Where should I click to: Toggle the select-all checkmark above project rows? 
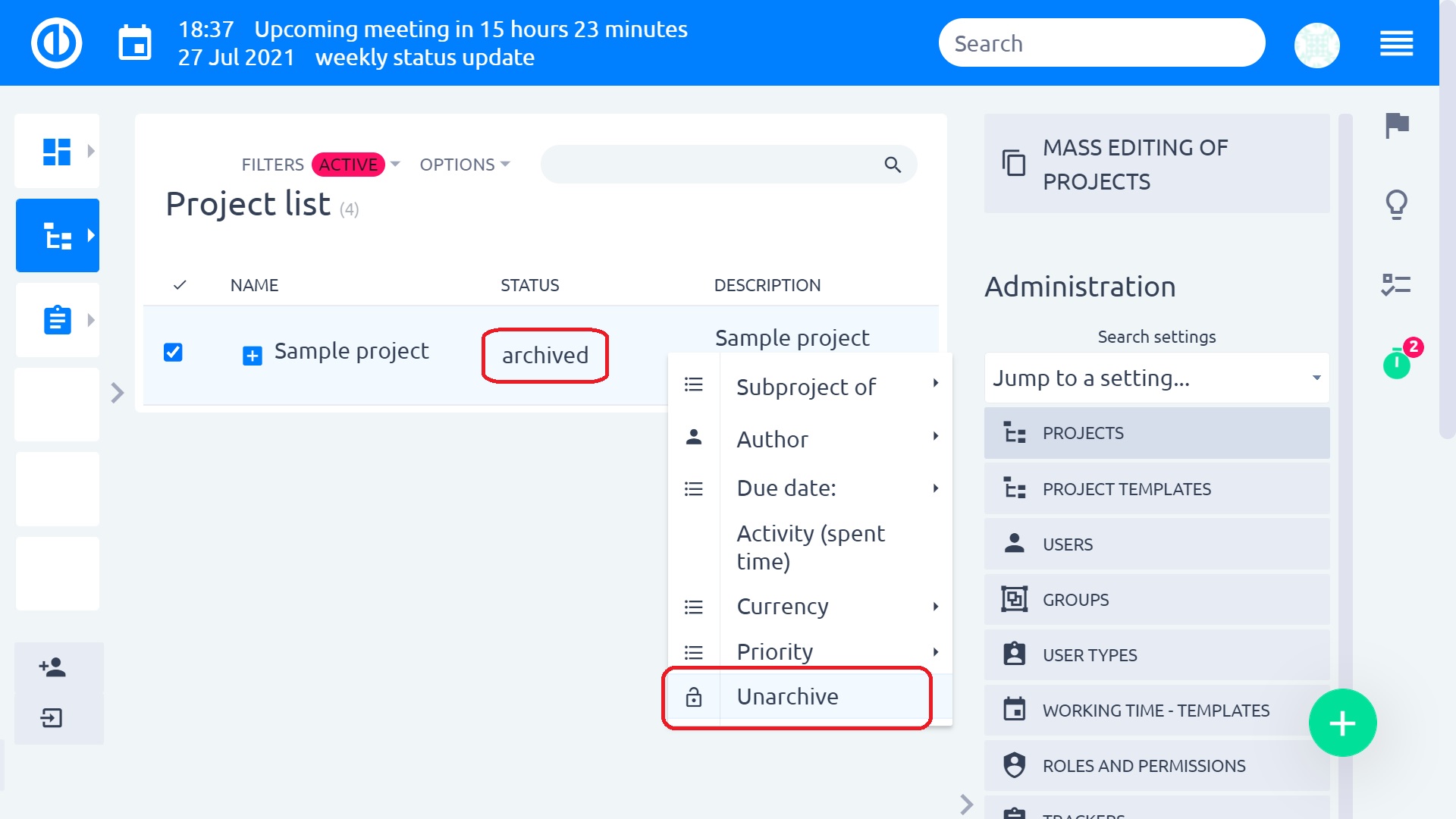click(179, 285)
